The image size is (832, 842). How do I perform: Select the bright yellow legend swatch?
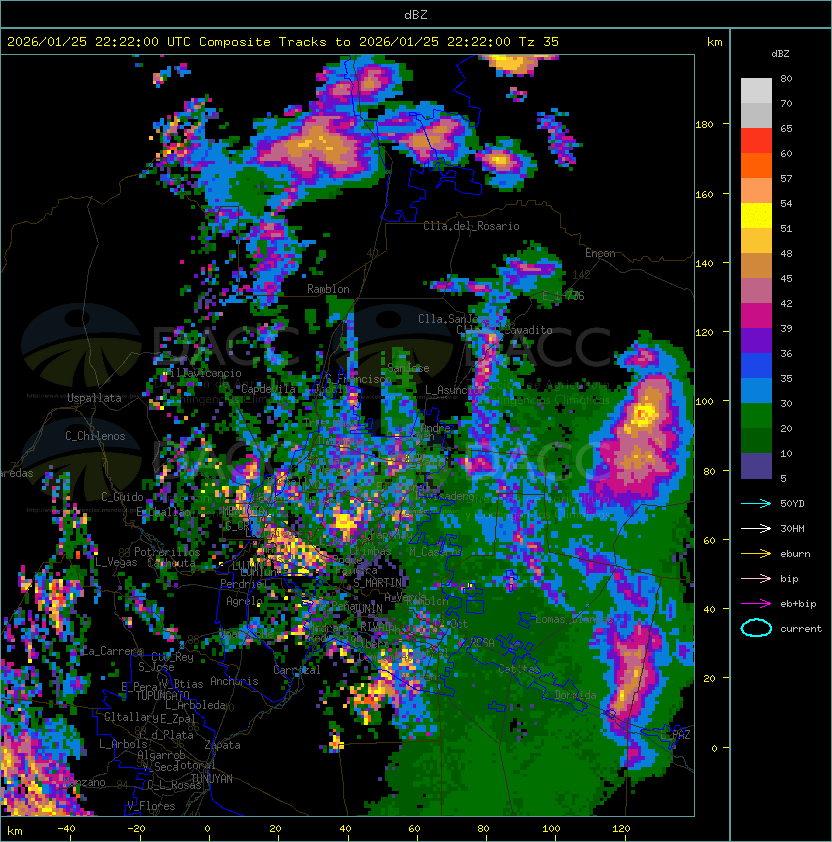(x=756, y=215)
